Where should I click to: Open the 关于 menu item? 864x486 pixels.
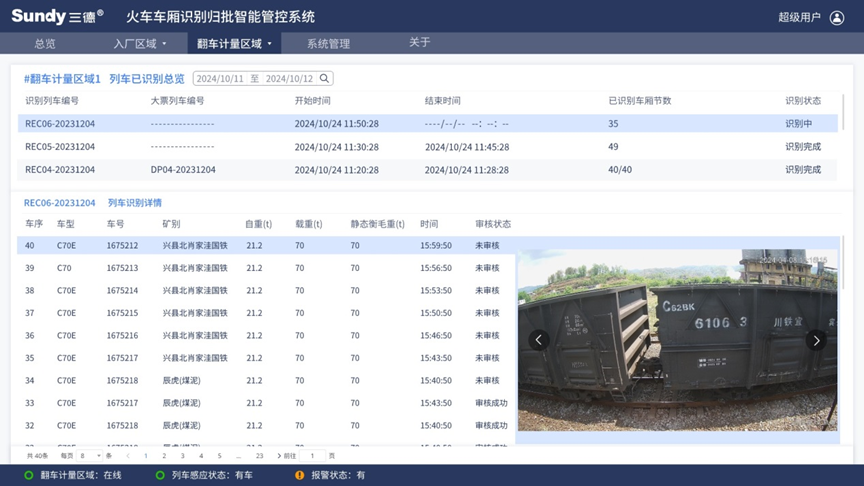coord(420,43)
